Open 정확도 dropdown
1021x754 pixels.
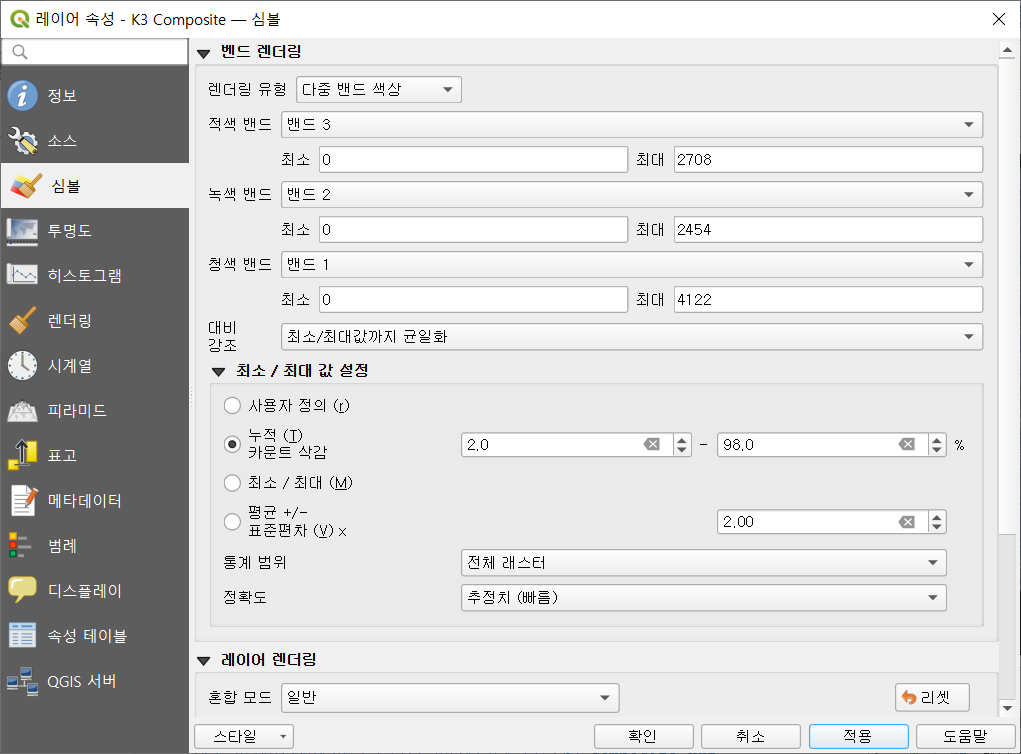704,598
